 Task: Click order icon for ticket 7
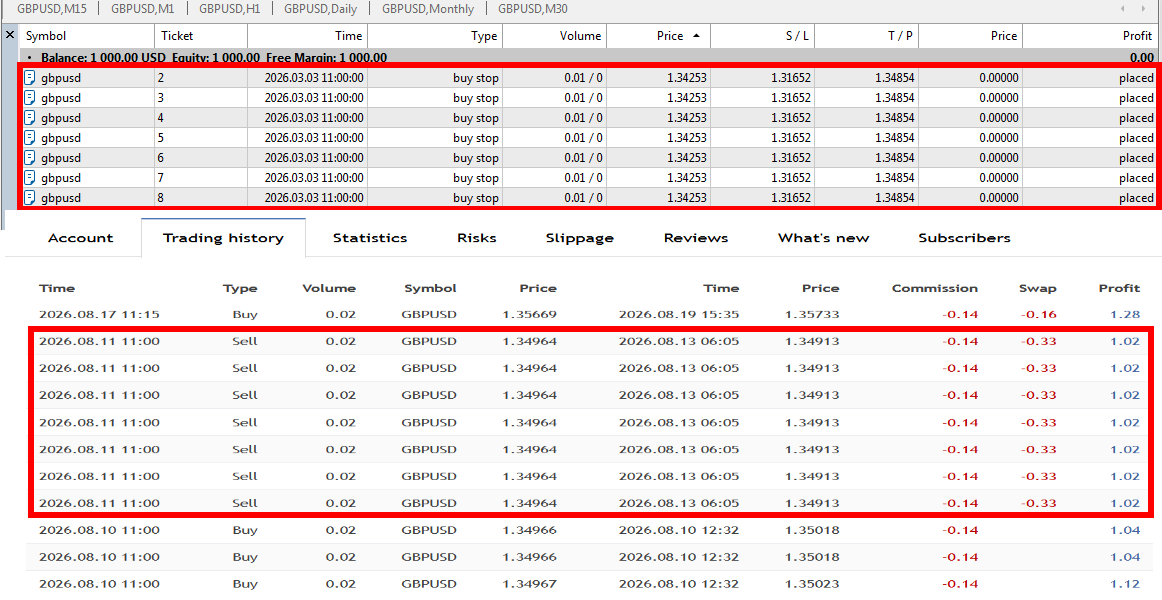pos(30,177)
